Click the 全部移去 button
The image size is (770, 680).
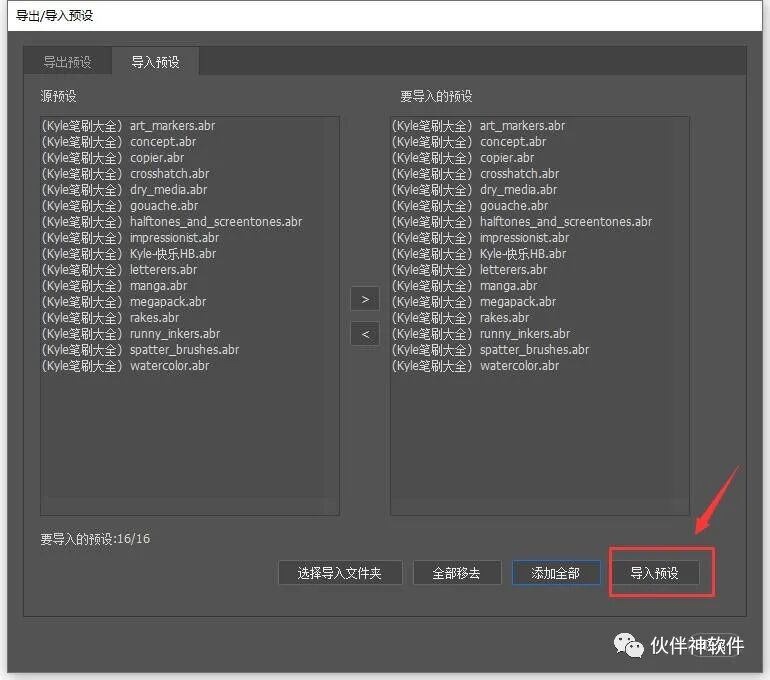tap(457, 573)
